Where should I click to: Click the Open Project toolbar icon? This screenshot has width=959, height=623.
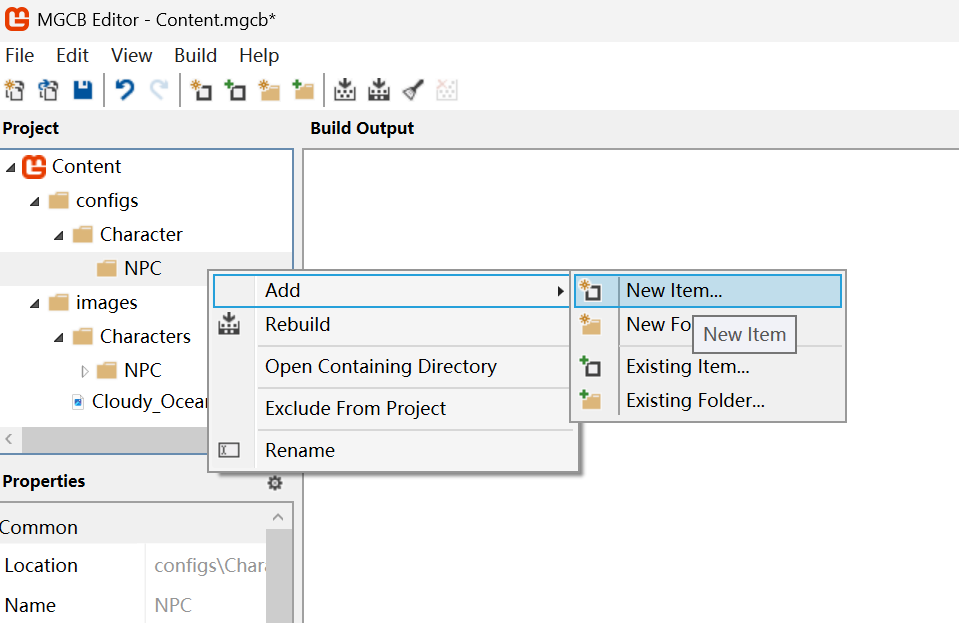[x=48, y=90]
